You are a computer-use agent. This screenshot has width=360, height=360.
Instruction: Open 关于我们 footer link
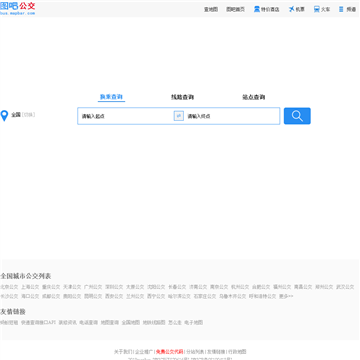[x=123, y=351]
